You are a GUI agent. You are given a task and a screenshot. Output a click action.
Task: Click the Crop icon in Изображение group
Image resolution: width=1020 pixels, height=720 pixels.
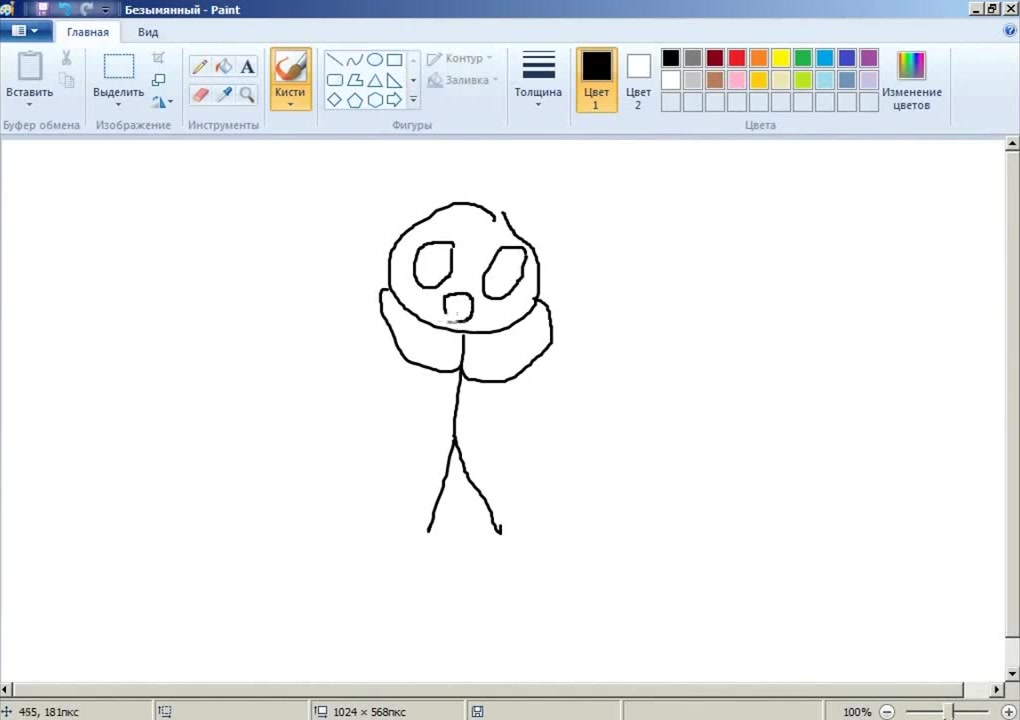(159, 59)
